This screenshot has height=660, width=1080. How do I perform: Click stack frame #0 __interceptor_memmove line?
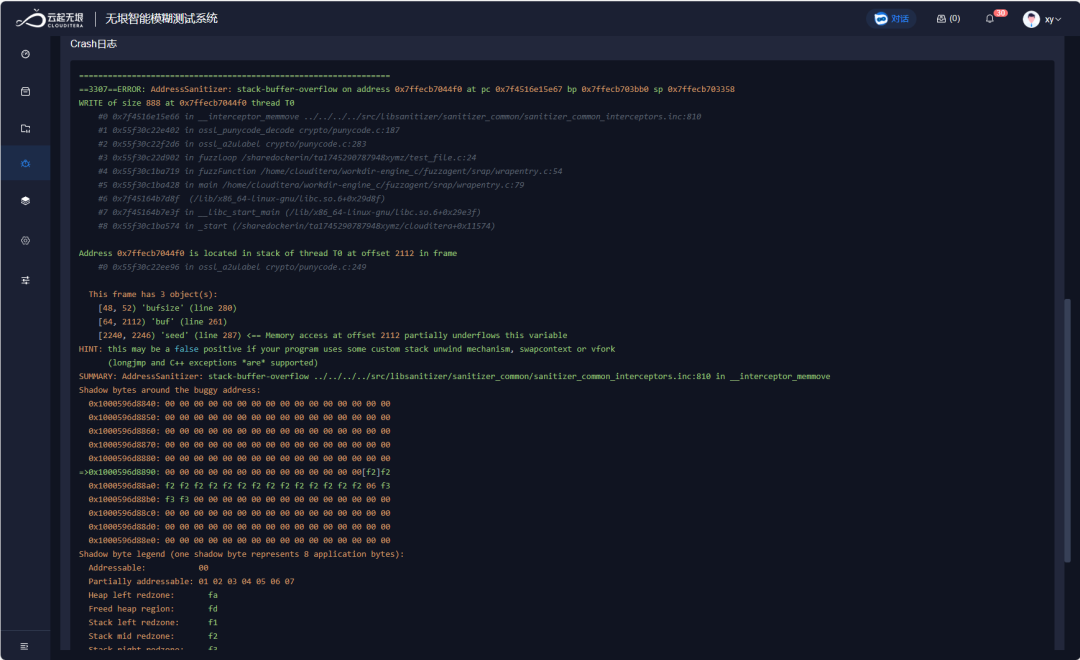pos(399,116)
